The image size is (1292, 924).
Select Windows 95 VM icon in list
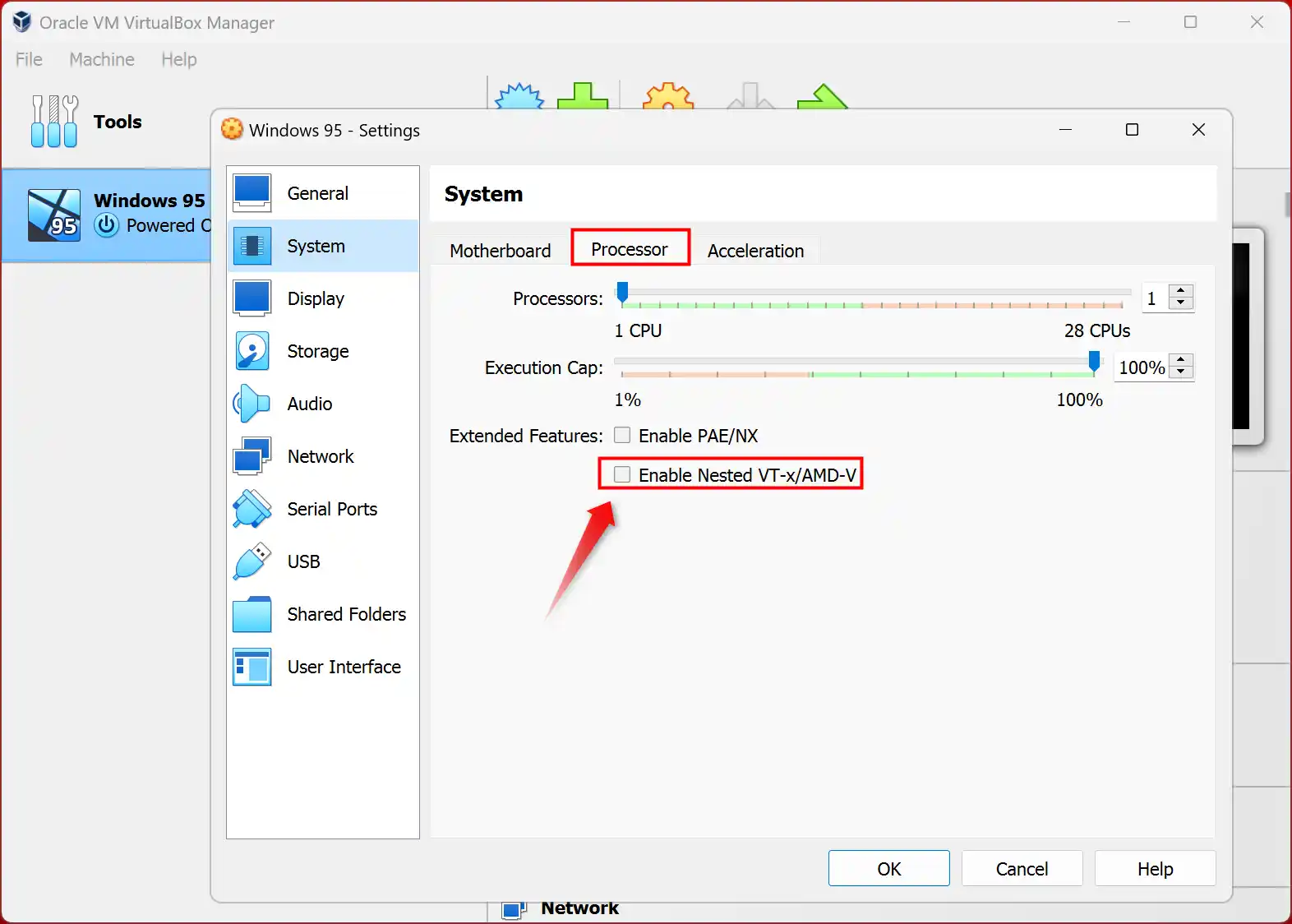pyautogui.click(x=54, y=215)
